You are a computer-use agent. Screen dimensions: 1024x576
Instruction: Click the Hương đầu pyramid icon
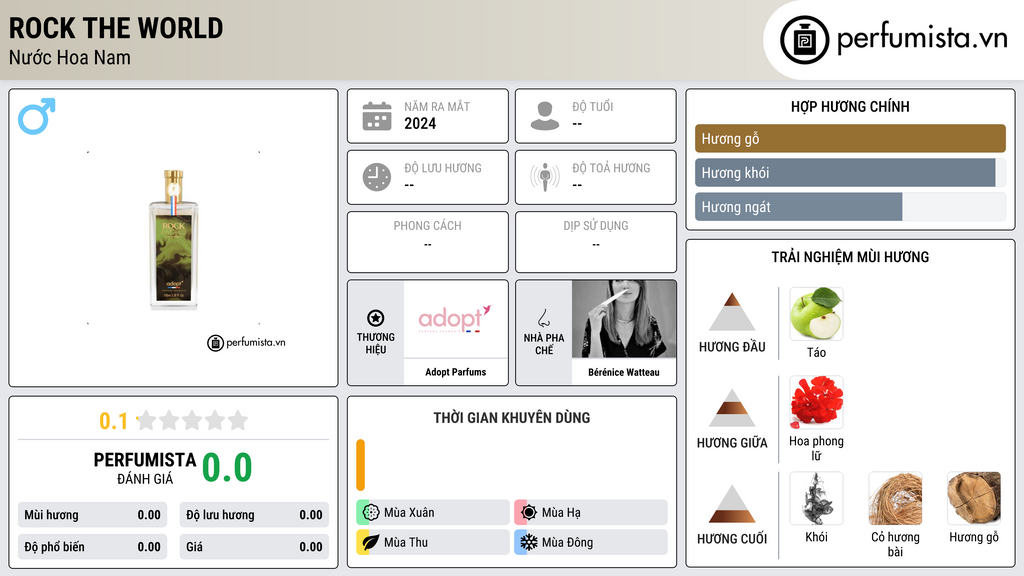[x=732, y=312]
